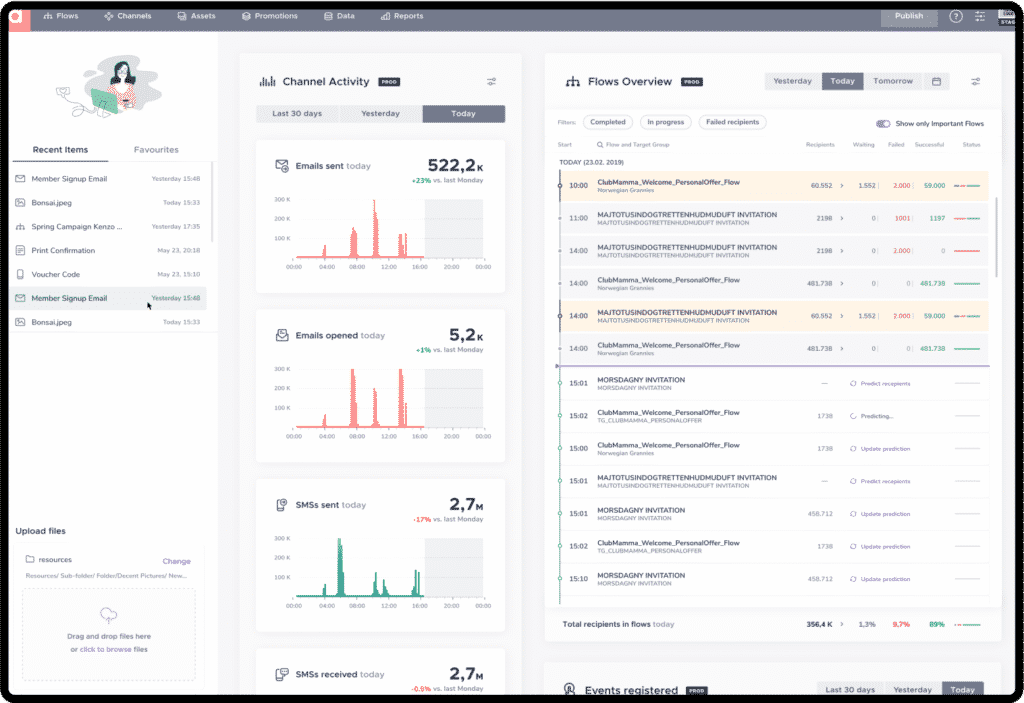Expand recipients chevron in the 10:00 flow row

point(842,186)
